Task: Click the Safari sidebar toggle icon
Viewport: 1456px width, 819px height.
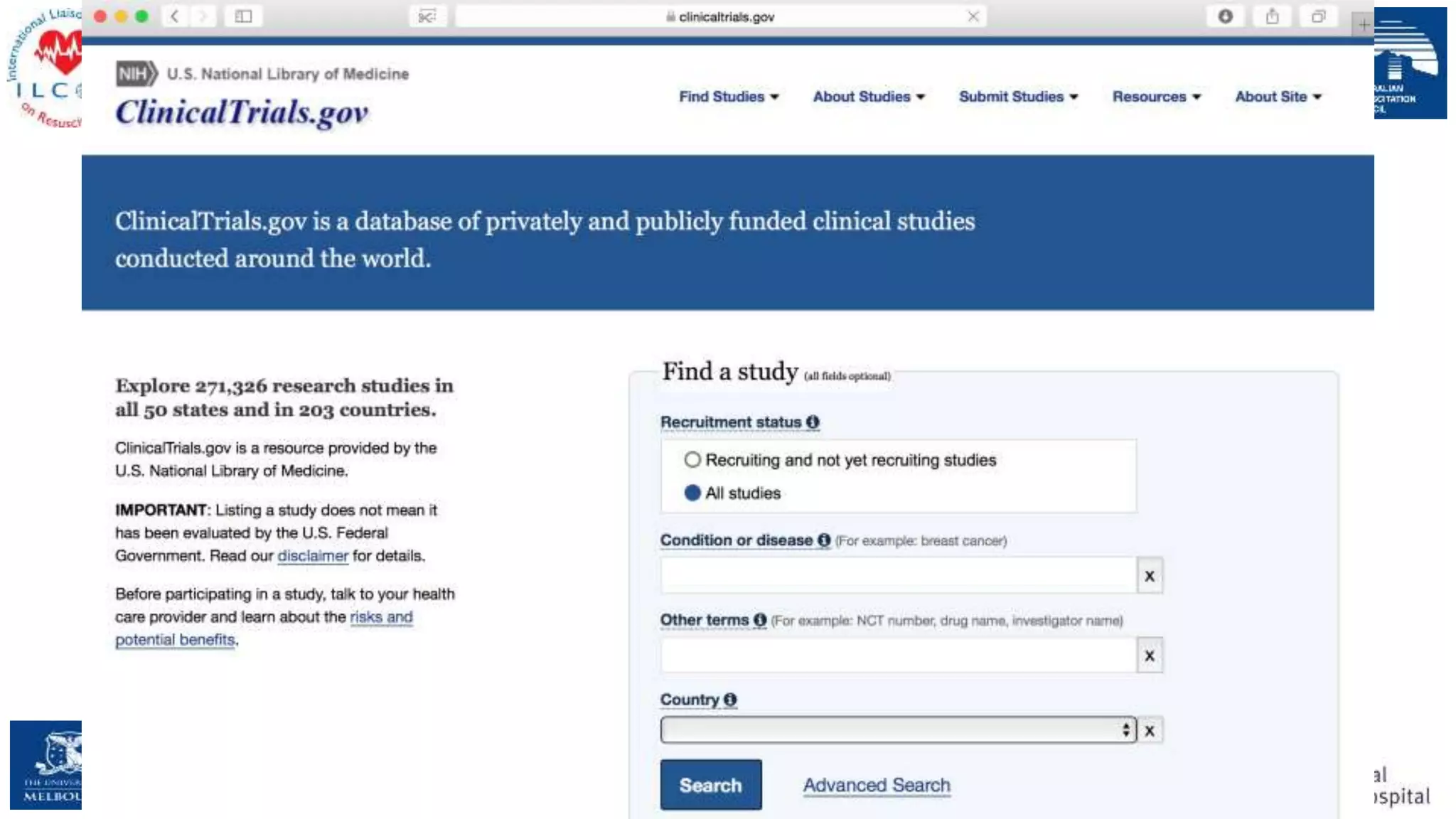Action: pos(243,16)
